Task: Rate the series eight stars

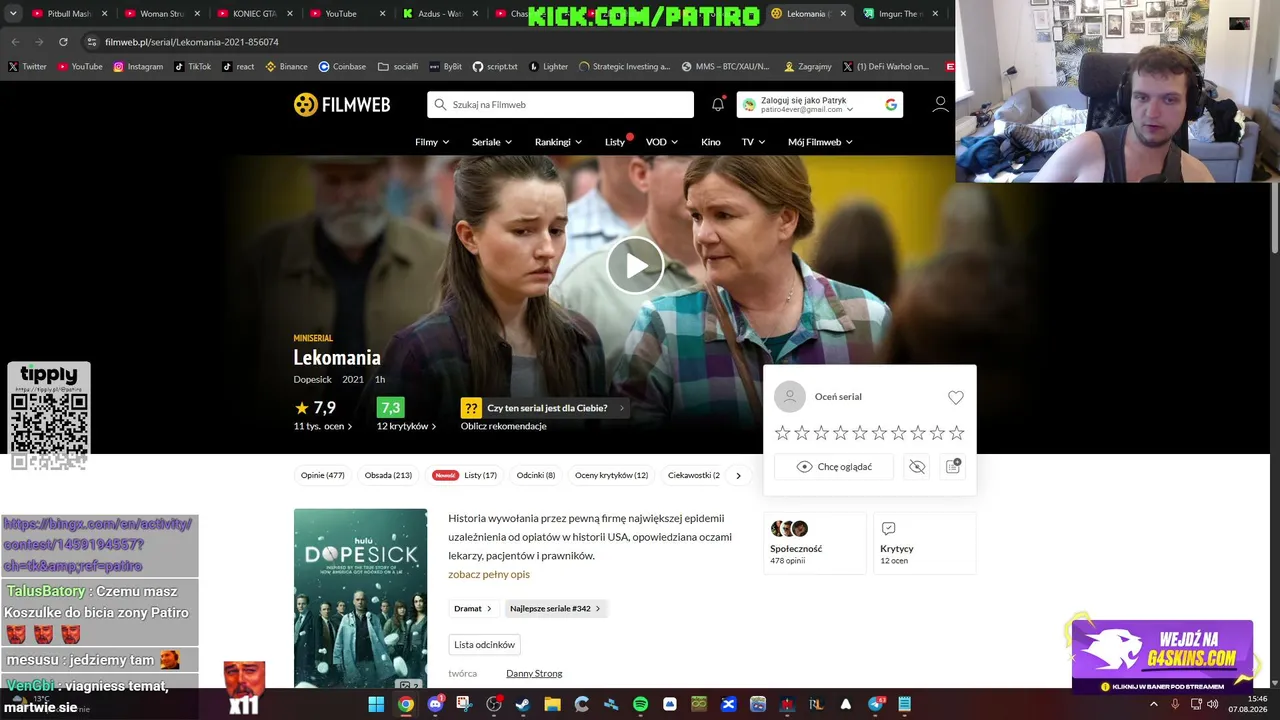Action: (918, 433)
